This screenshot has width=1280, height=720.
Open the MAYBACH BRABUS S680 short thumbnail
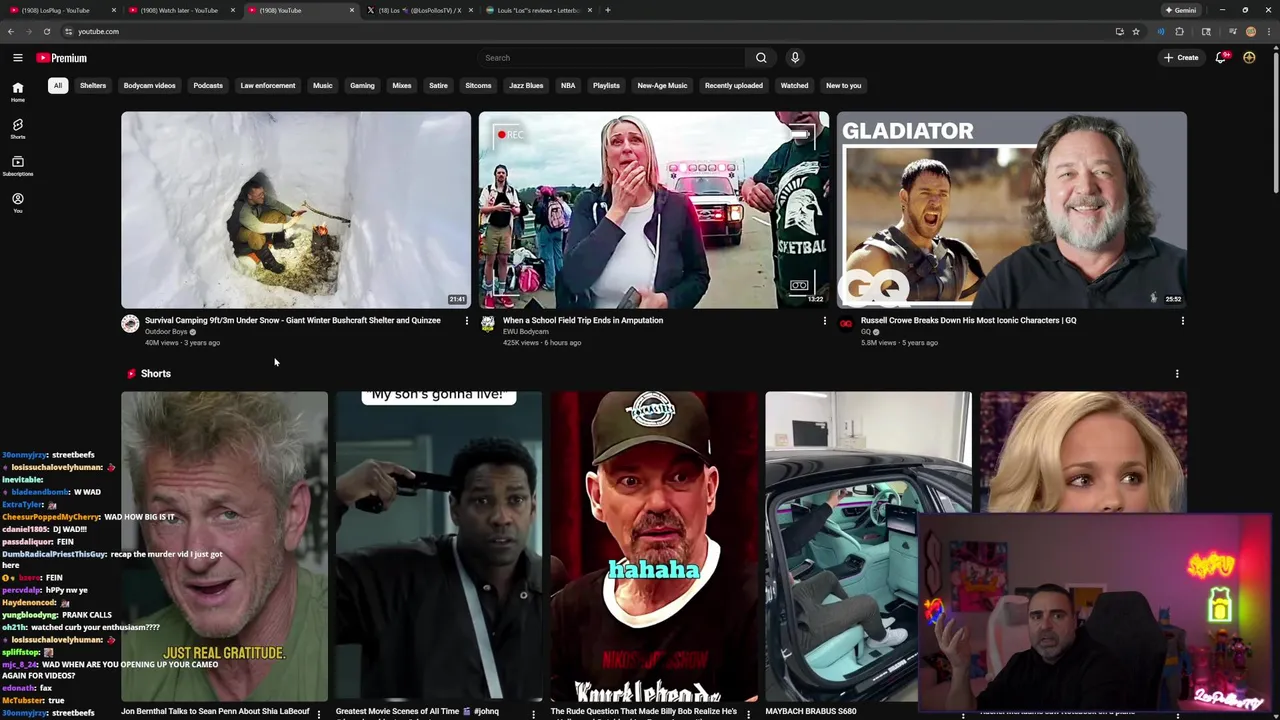[x=868, y=547]
